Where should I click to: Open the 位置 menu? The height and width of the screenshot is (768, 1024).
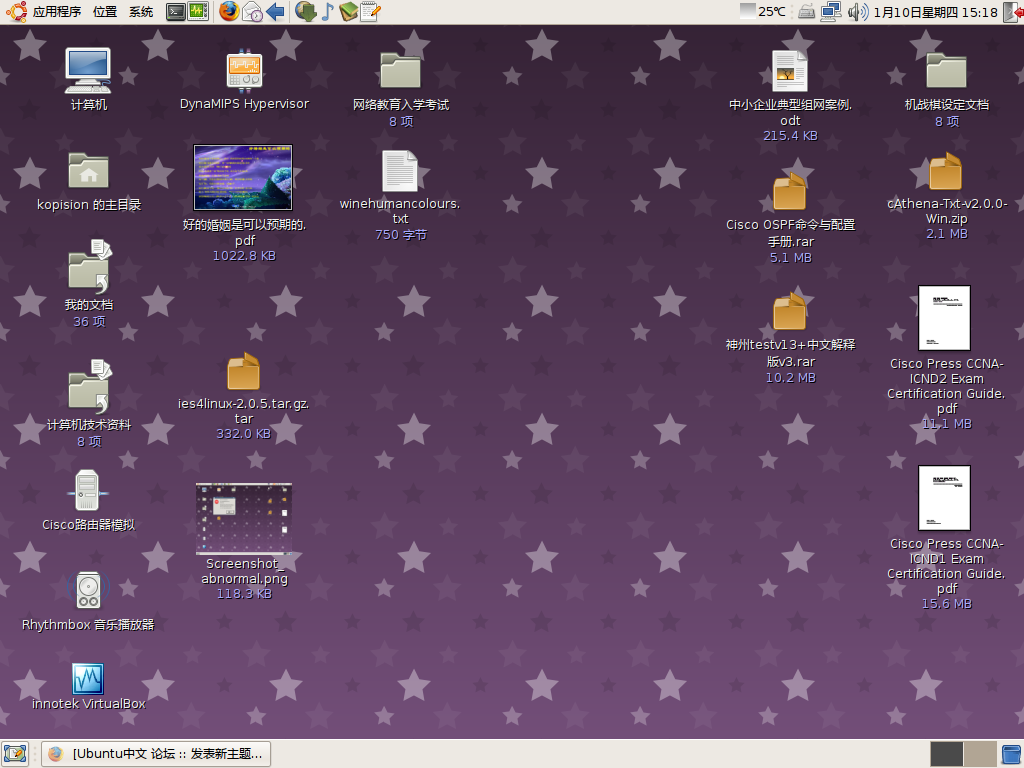pos(104,12)
